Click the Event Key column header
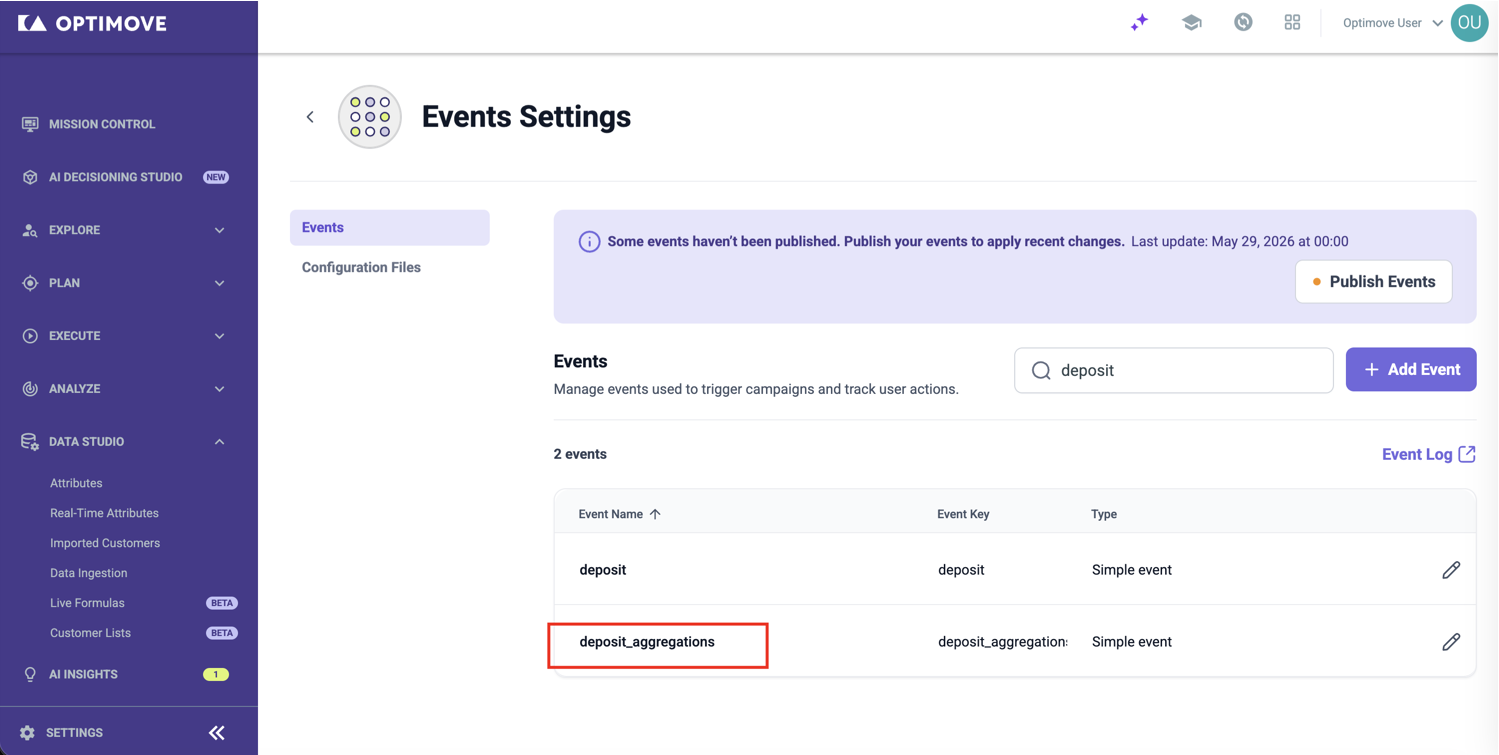1499x755 pixels. 963,514
